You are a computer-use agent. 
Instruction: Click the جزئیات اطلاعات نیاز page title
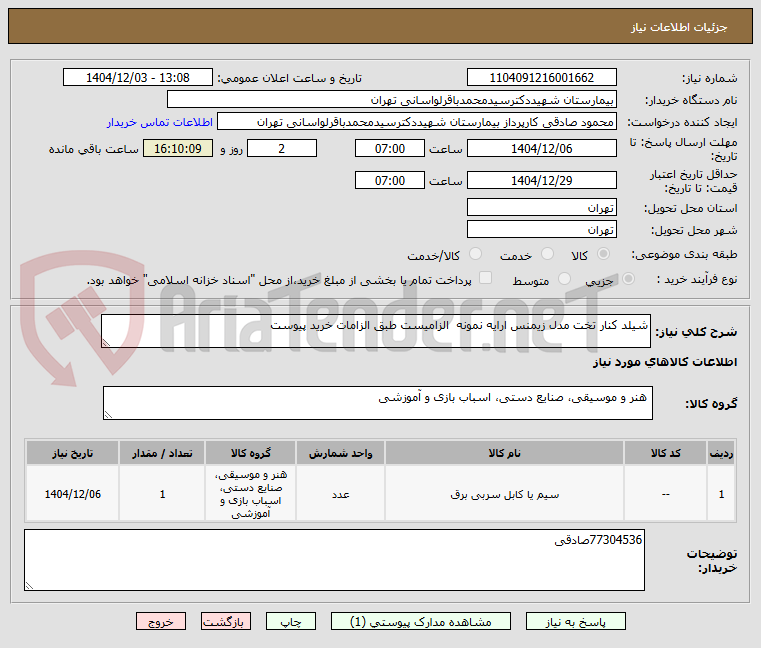[679, 27]
